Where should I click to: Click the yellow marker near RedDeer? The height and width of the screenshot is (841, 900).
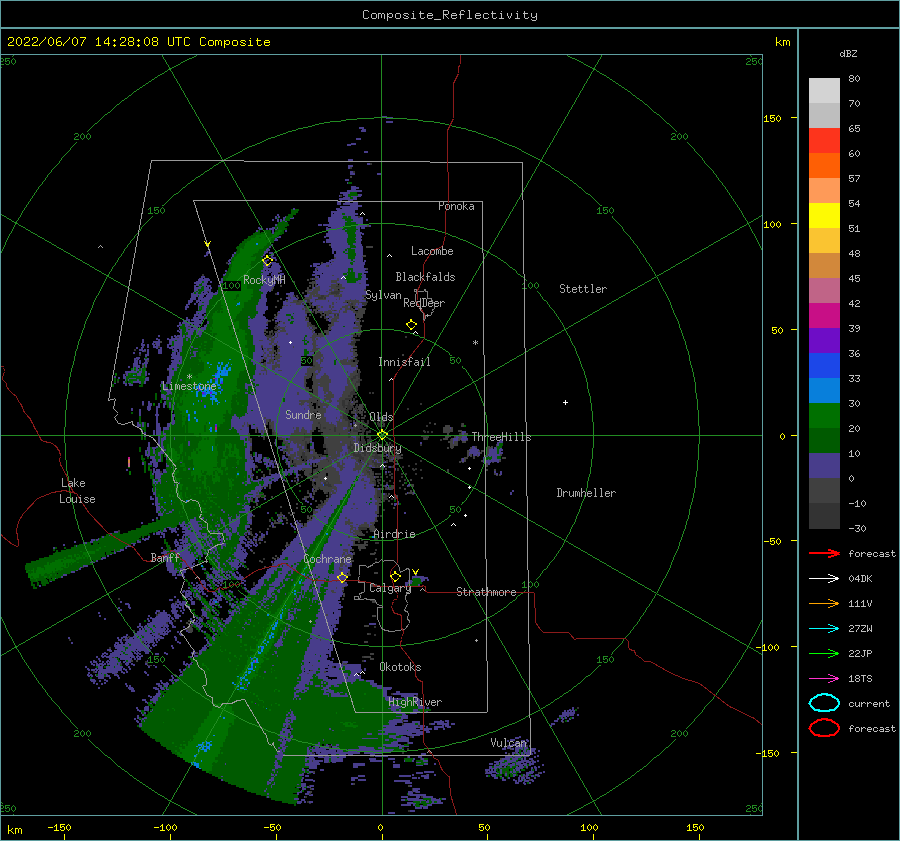tap(411, 324)
